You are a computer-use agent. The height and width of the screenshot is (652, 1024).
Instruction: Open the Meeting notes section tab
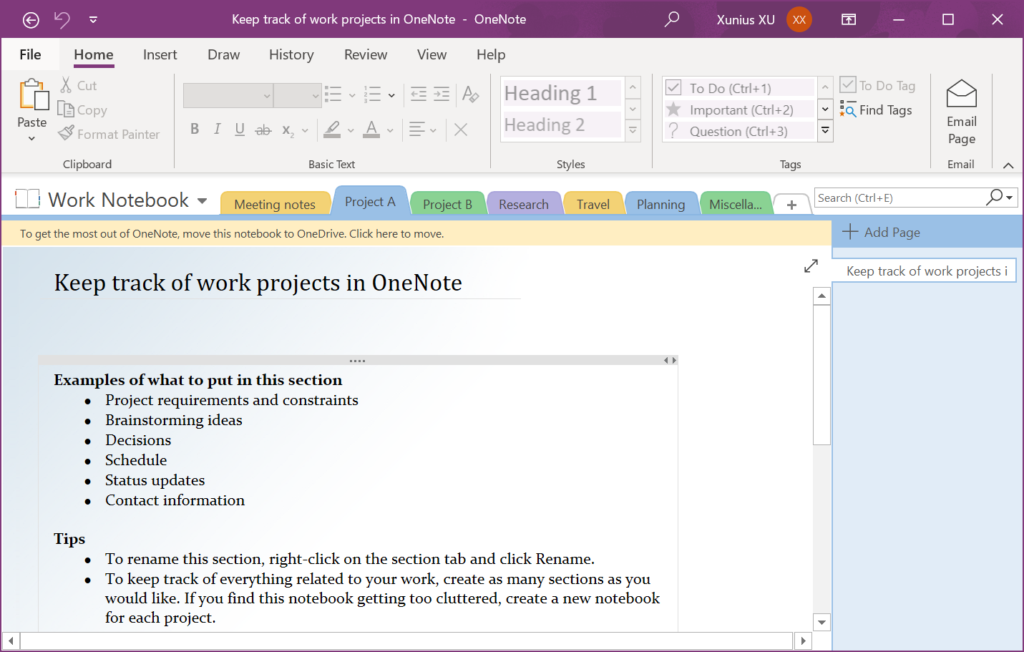[274, 204]
